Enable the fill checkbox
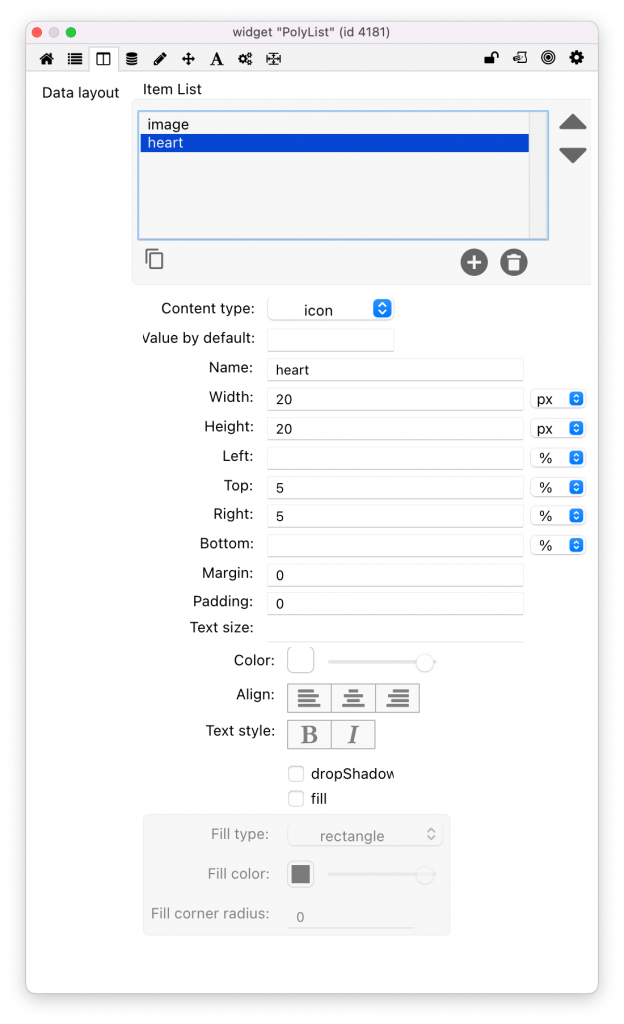Viewport: 624px width, 1024px height. click(296, 798)
